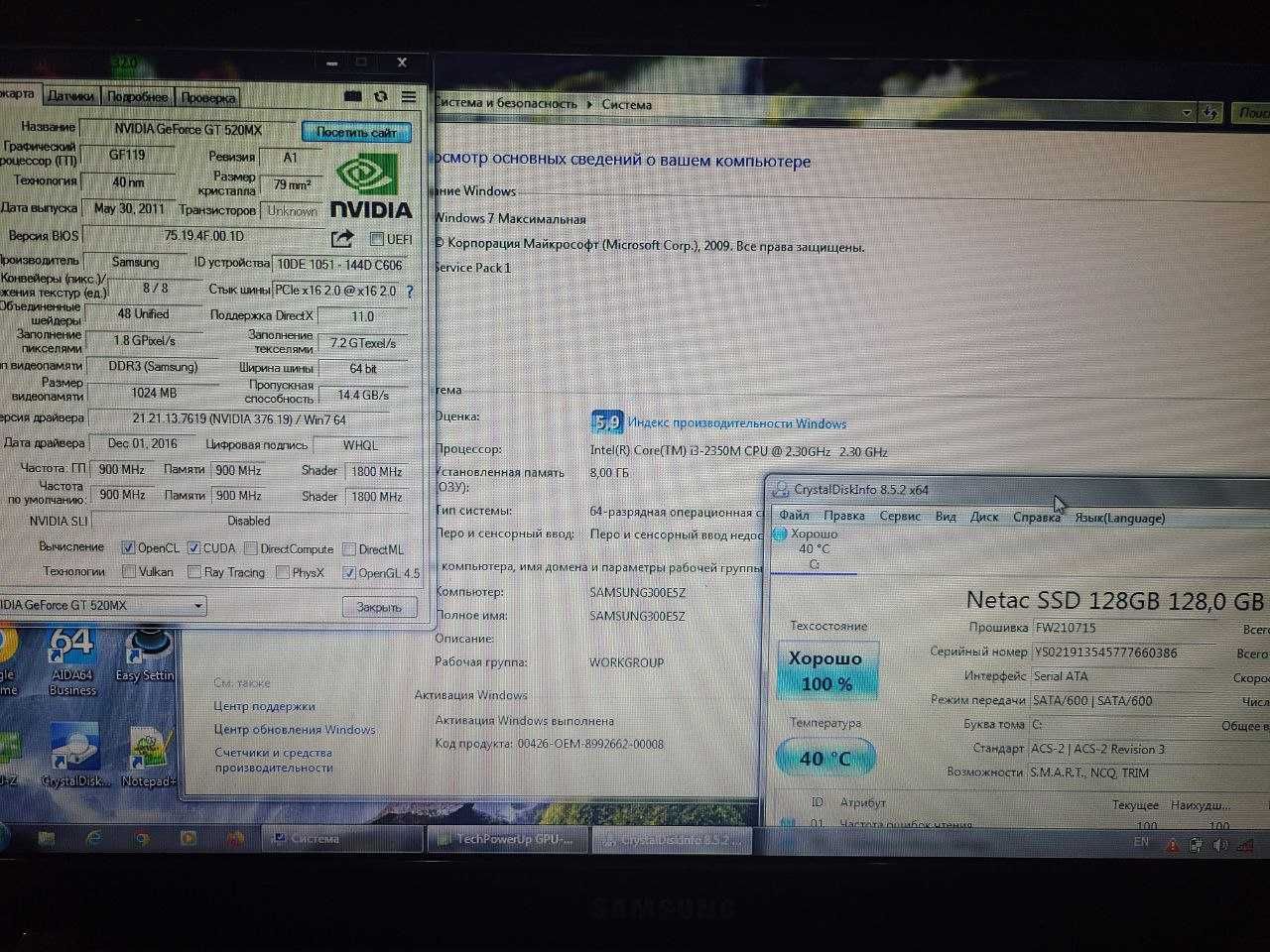Click volume speaker tray icon
The image size is (1270, 952).
pos(1219,845)
